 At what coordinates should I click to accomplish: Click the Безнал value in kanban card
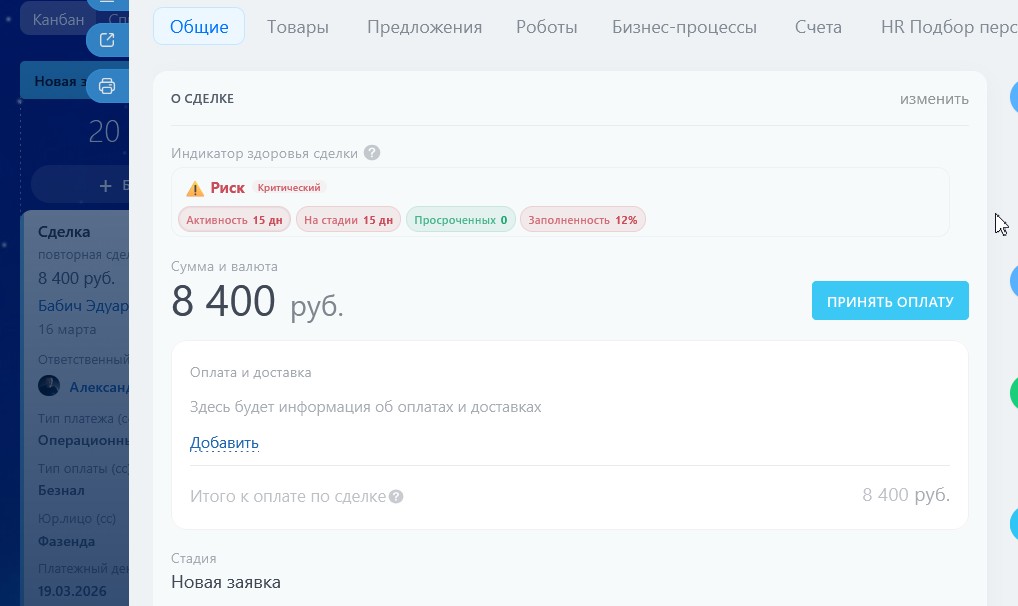(x=61, y=490)
